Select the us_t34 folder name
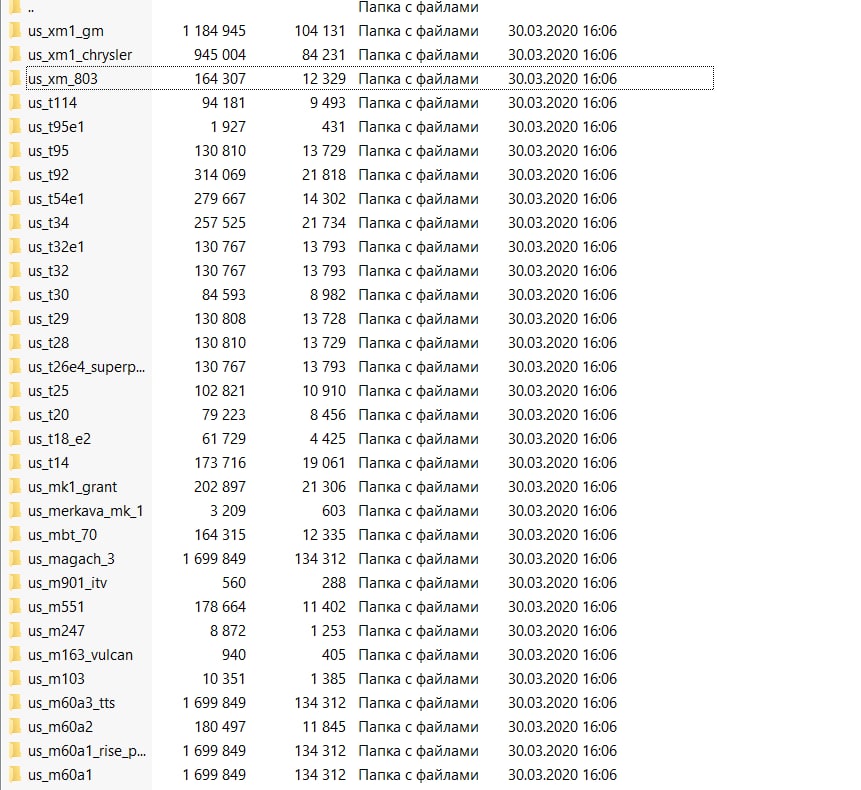Image resolution: width=861 pixels, height=790 pixels. 48,223
